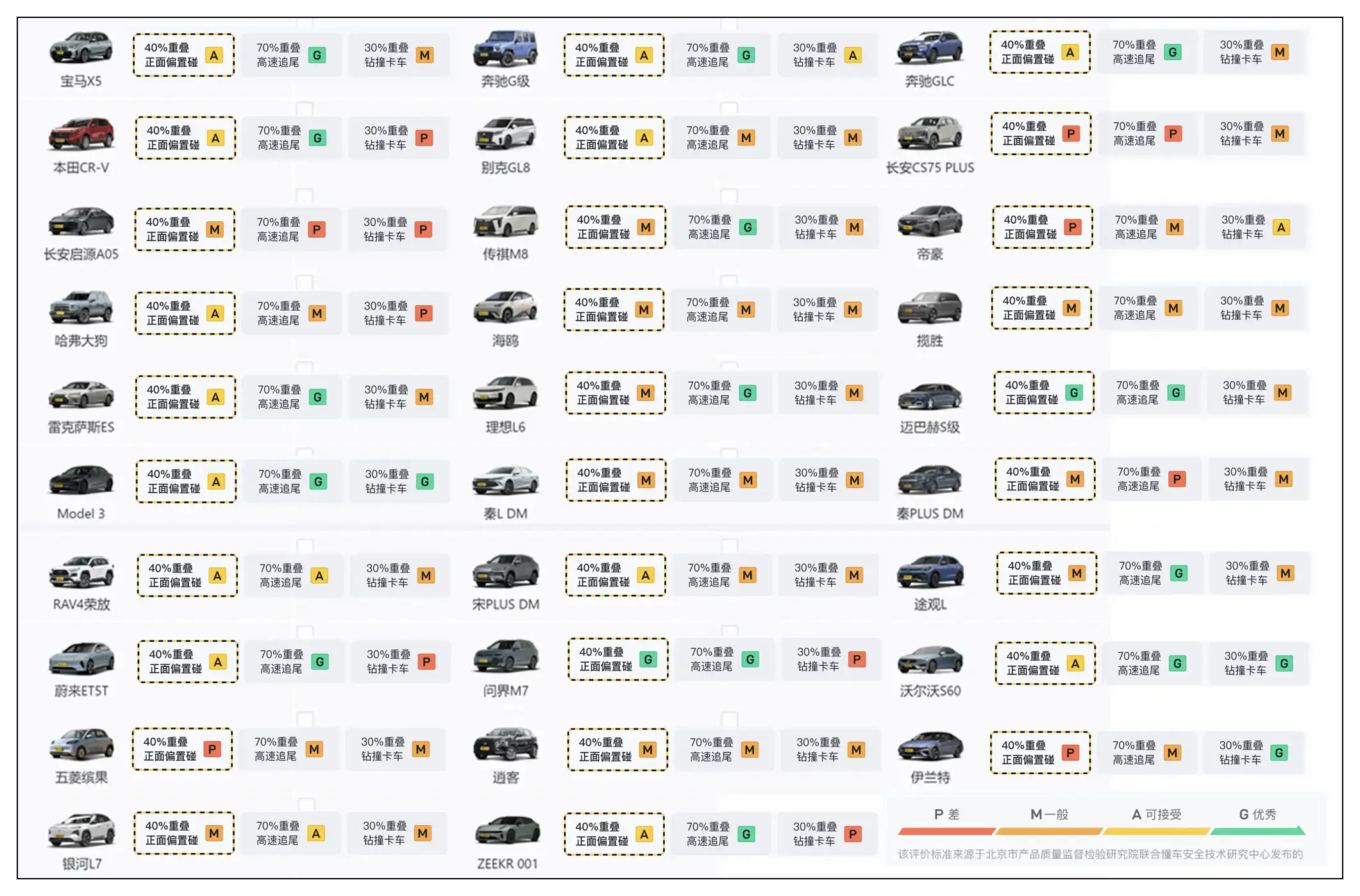This screenshot has height=896, width=1360.
Task: Click A badge for RAV4荣放 70%重叠高速追尾
Action: 319,576
